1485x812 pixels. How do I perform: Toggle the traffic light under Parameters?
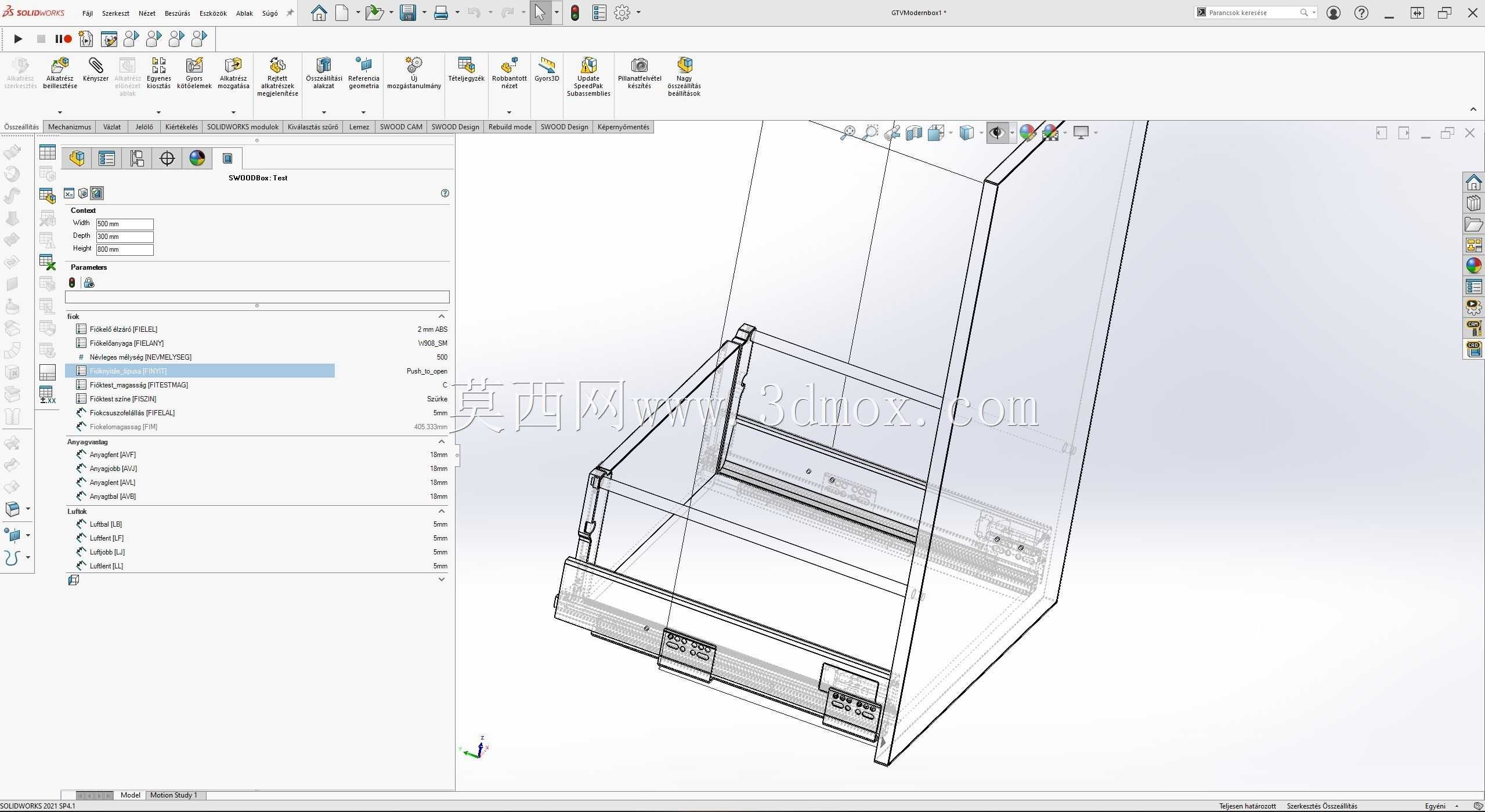(x=72, y=282)
